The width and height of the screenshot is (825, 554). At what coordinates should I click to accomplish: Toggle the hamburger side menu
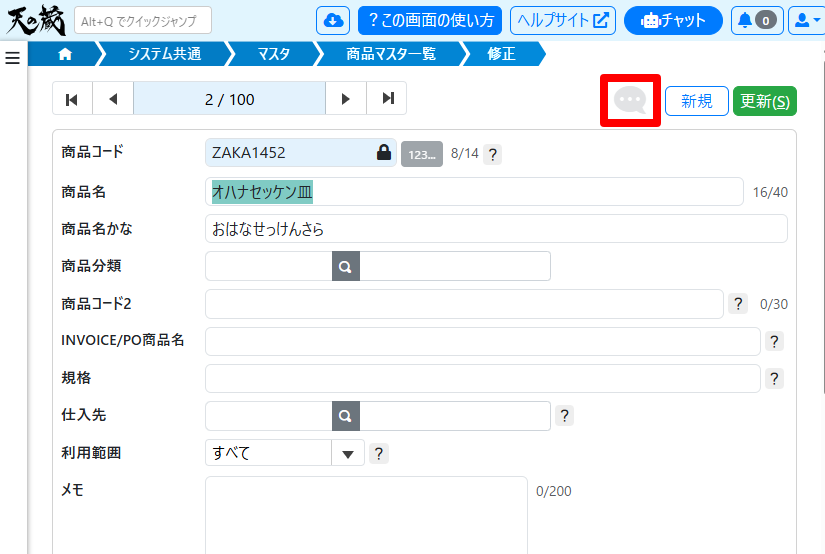coord(13,58)
